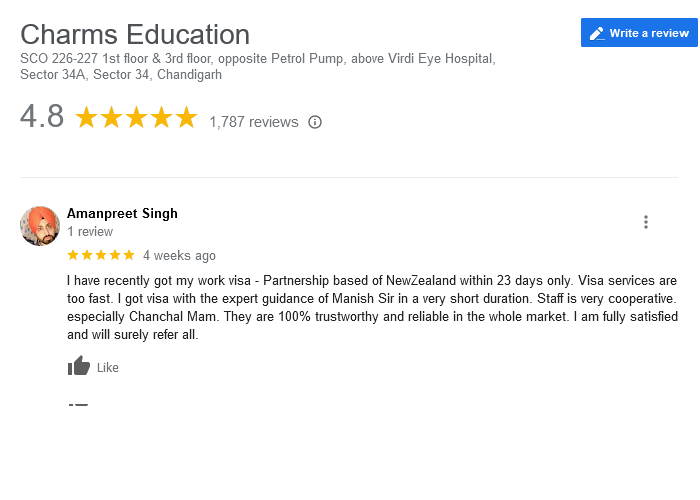Image resolution: width=700 pixels, height=500 pixels.
Task: Click the Write a review button
Action: (x=639, y=33)
